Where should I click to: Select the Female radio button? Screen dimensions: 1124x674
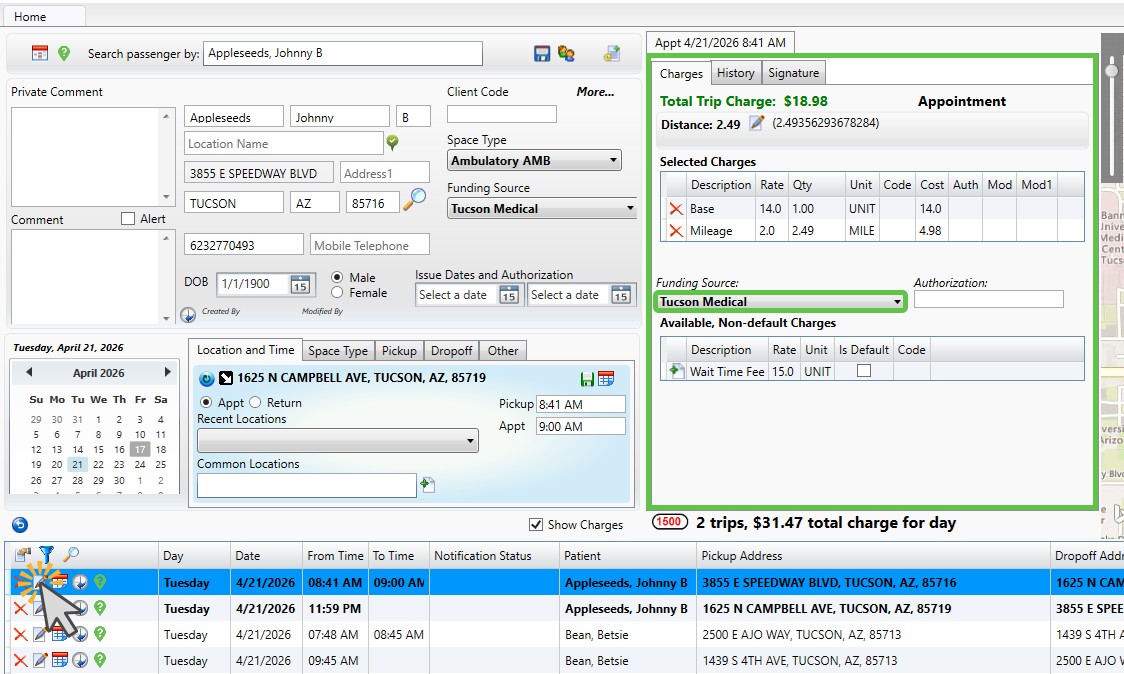[337, 293]
